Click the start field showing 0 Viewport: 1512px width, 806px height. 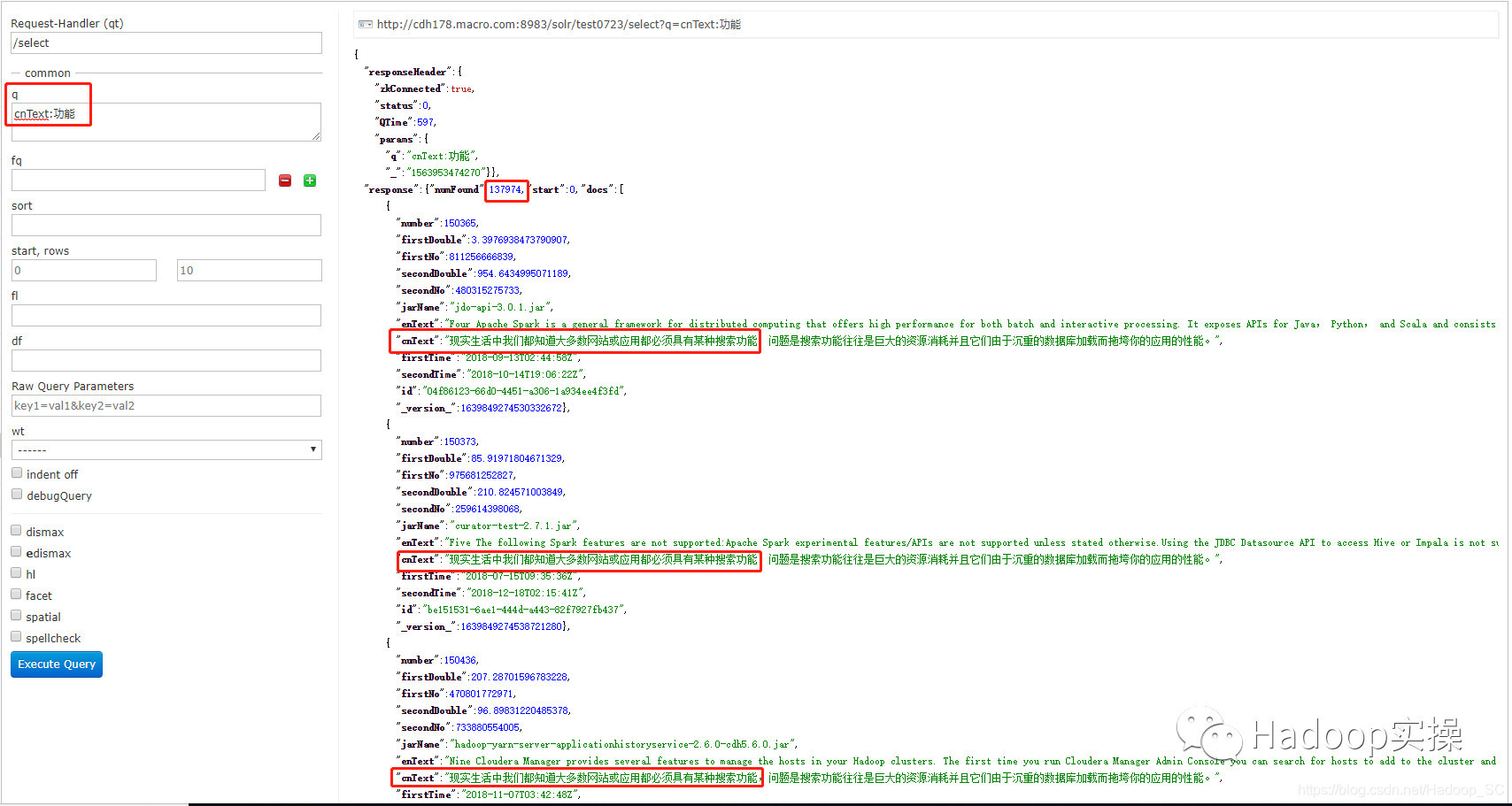pyautogui.click(x=84, y=271)
